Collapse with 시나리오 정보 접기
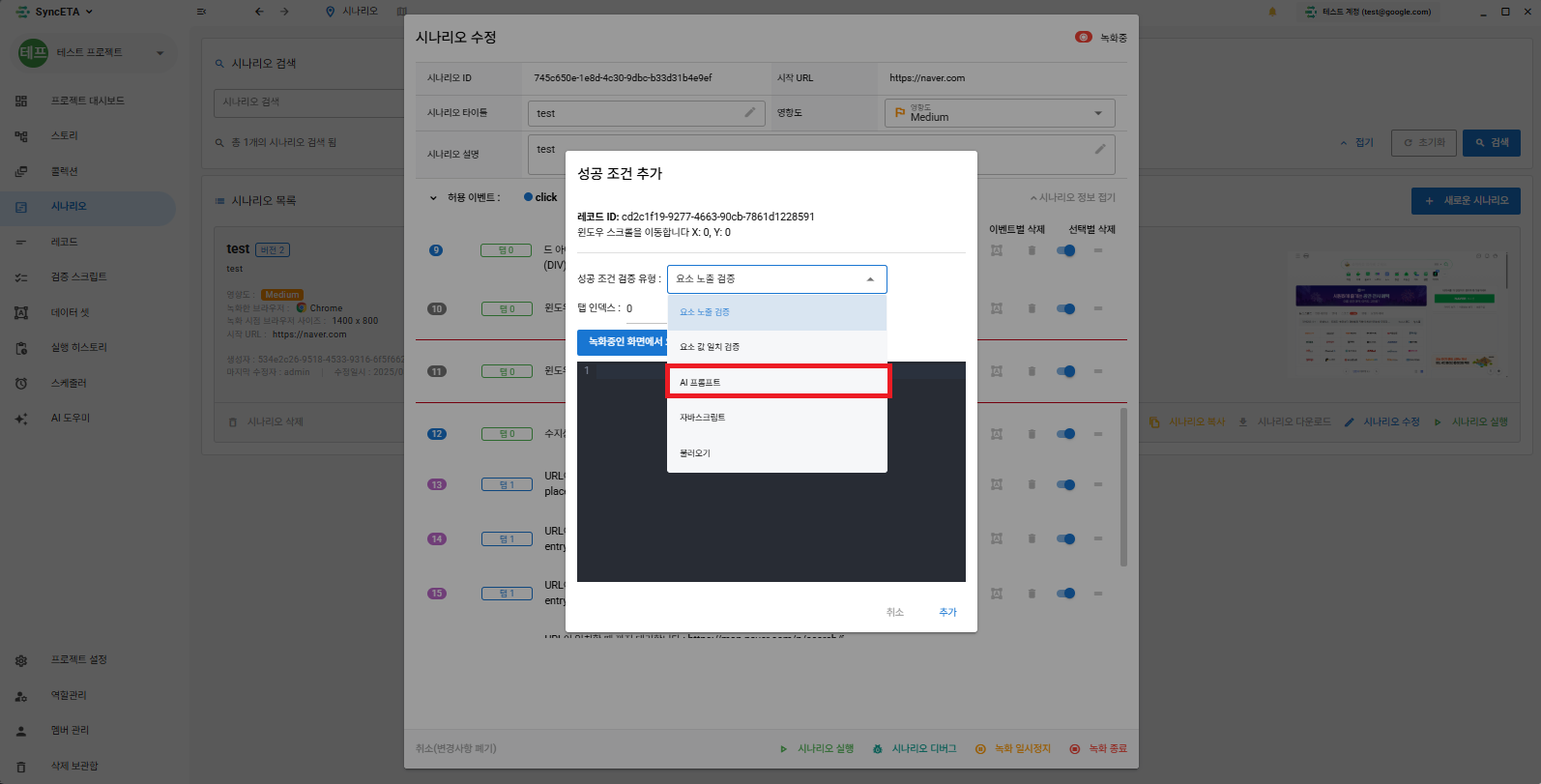This screenshot has width=1541, height=784. coord(1073,197)
